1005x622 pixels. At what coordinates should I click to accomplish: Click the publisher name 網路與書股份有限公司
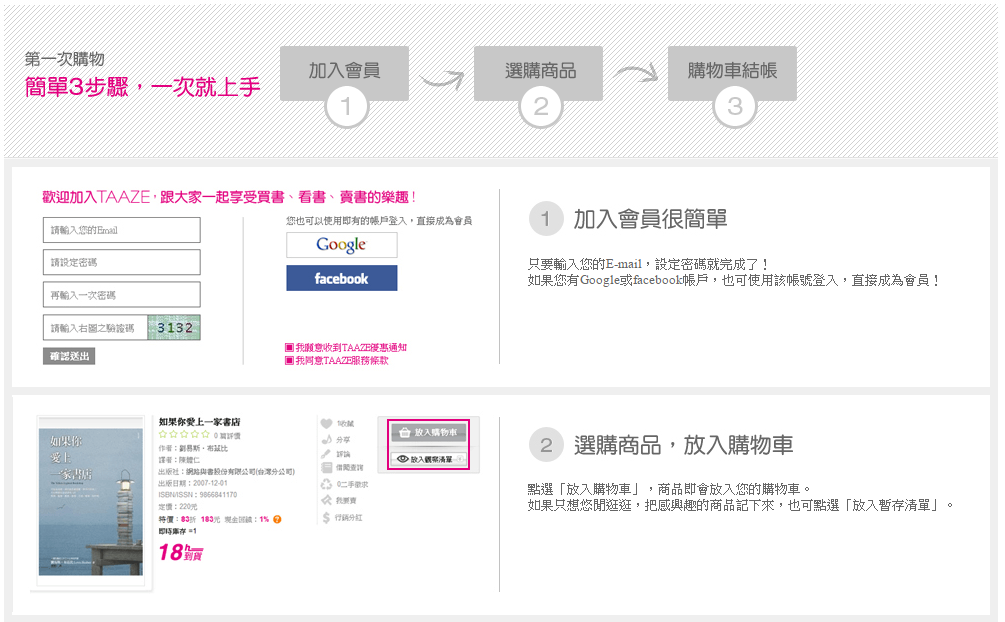click(x=220, y=471)
